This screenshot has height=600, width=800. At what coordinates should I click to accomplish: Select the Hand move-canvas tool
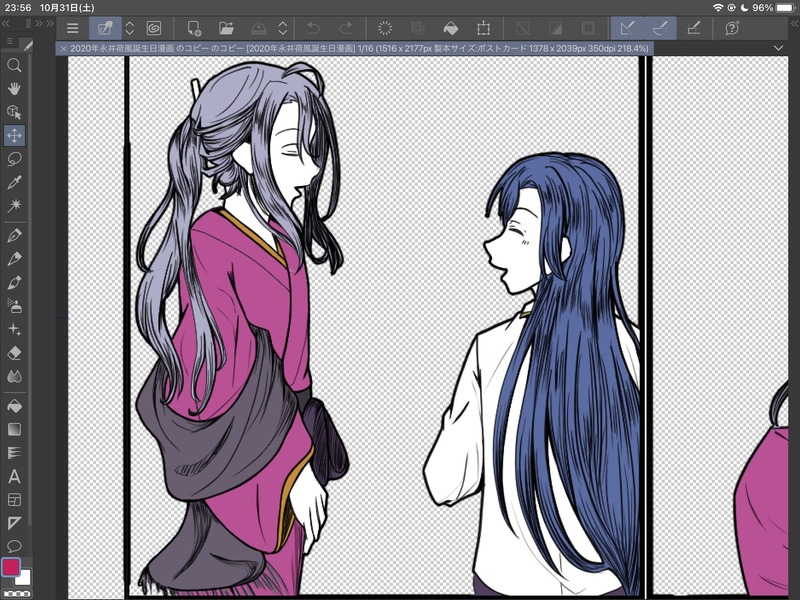coord(14,89)
